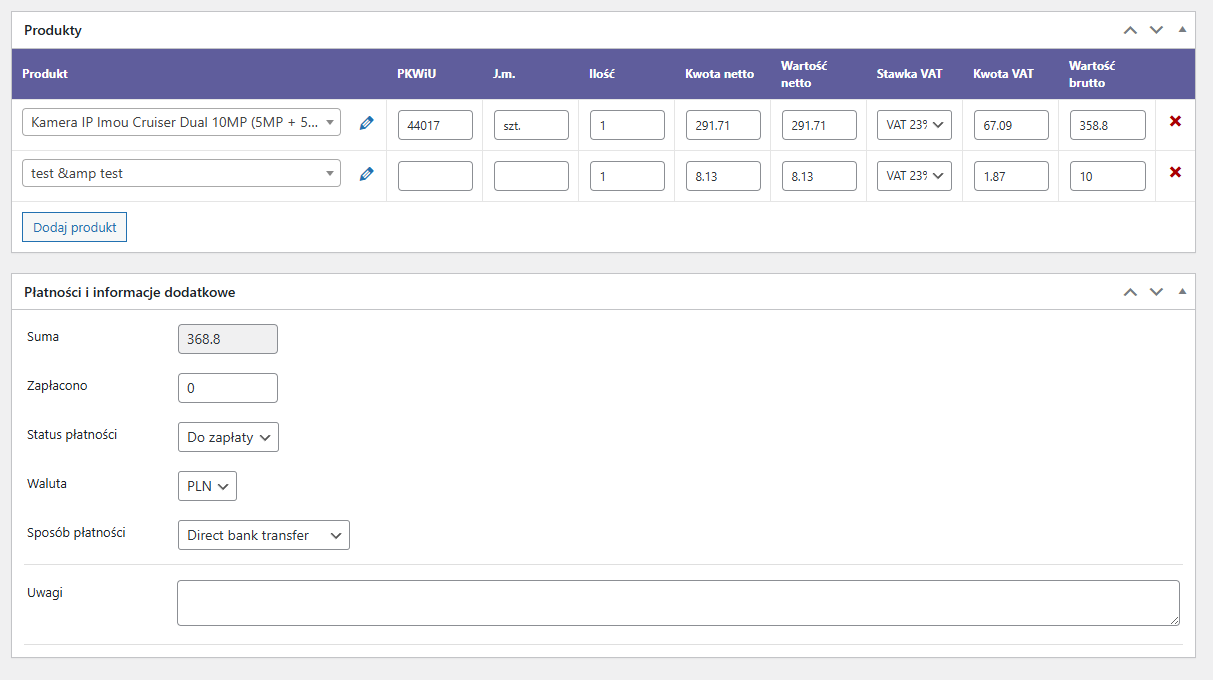Open test &amp test product selector

pyautogui.click(x=181, y=173)
